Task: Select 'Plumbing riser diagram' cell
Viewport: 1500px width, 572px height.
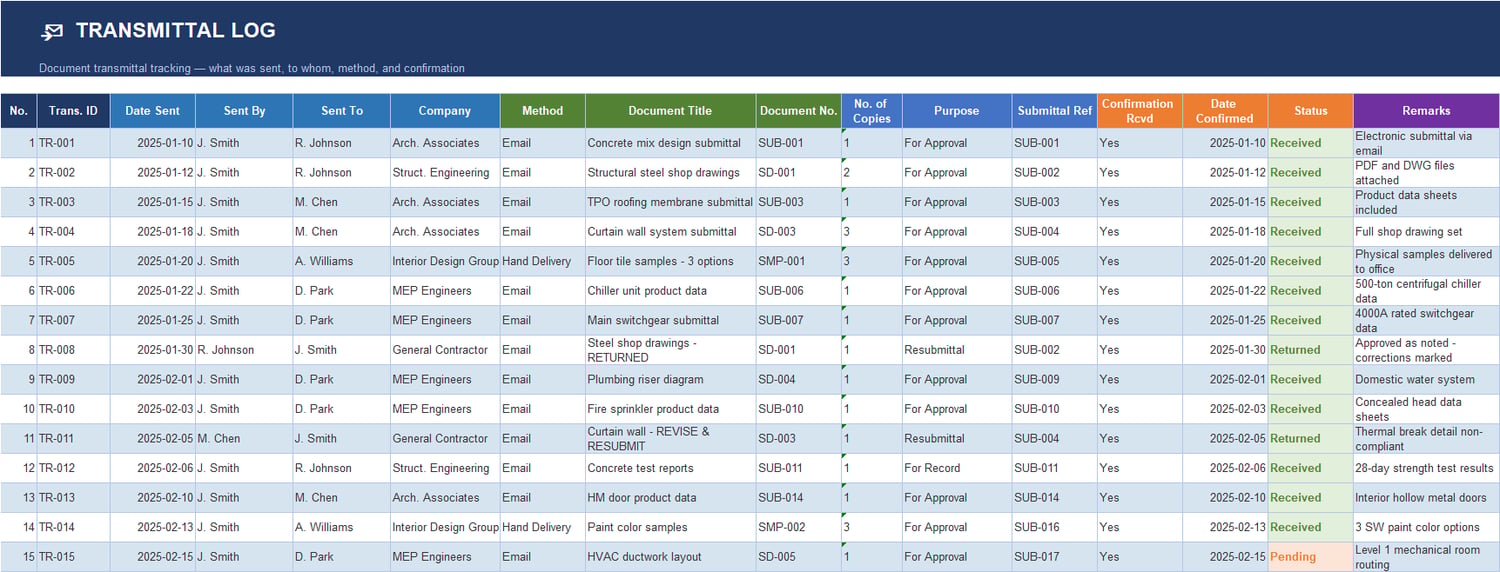Action: pos(670,379)
